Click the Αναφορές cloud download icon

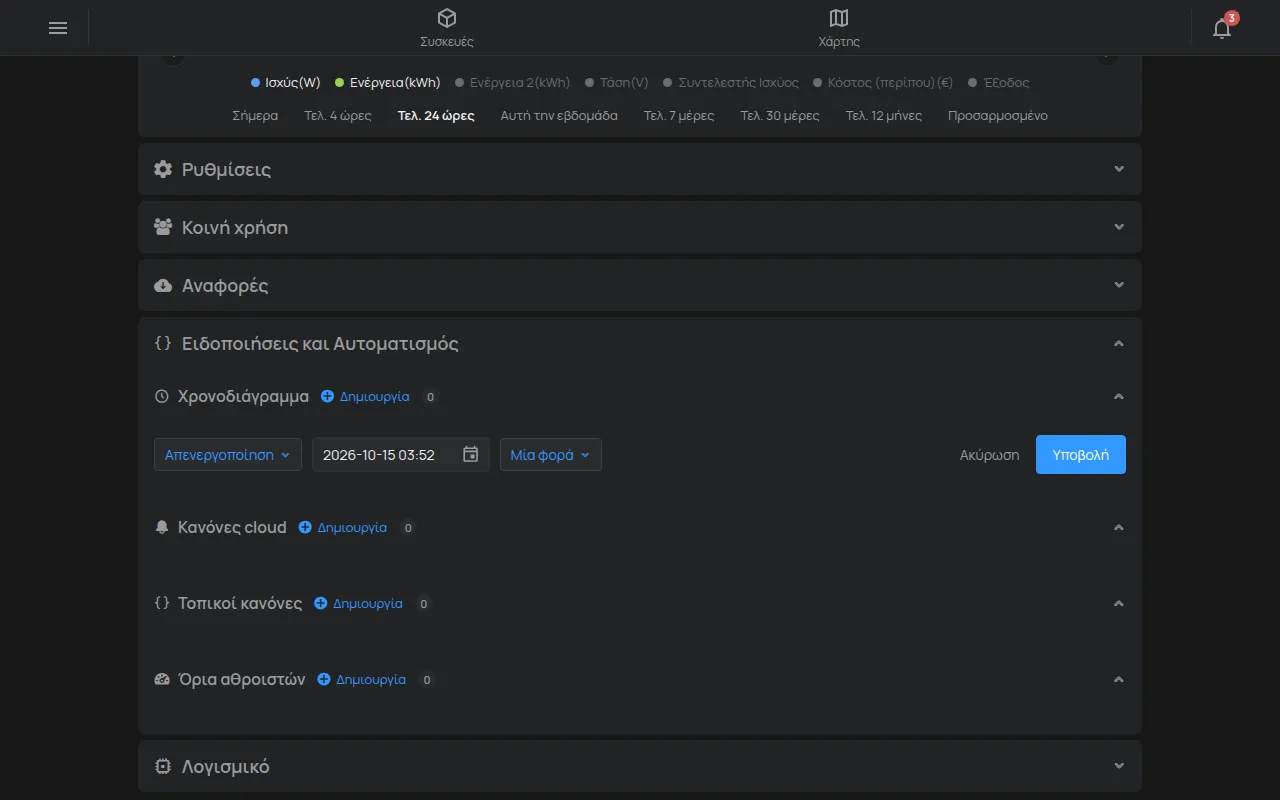[x=163, y=285]
